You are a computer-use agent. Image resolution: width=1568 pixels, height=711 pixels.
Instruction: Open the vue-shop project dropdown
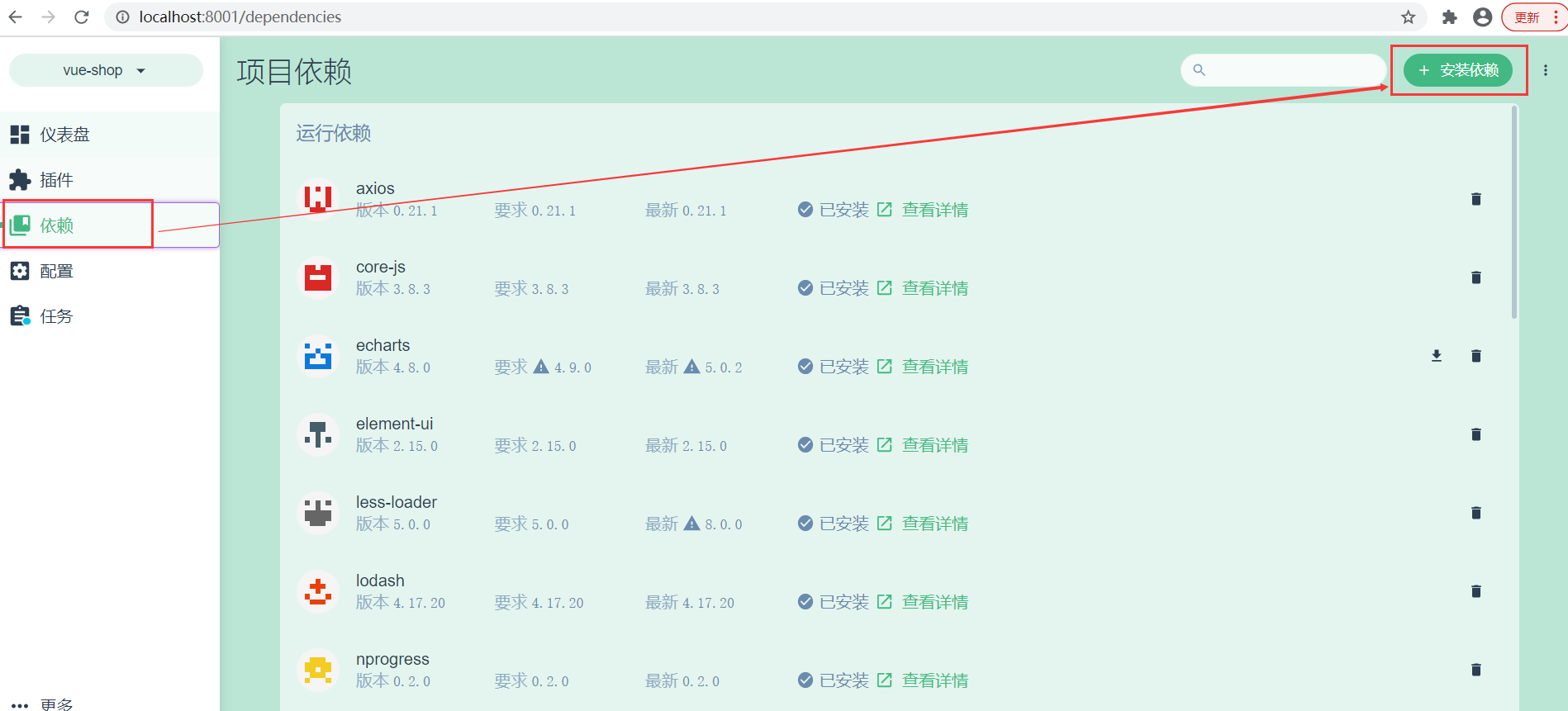pos(106,70)
